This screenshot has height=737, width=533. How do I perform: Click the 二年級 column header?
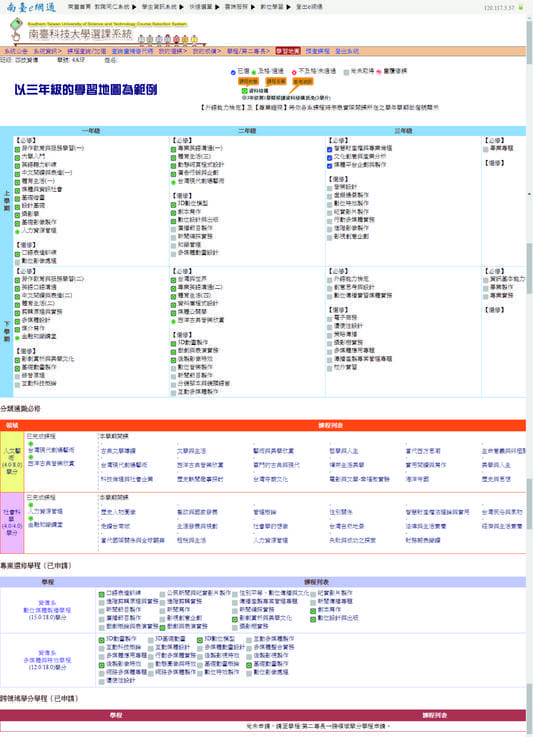247,131
